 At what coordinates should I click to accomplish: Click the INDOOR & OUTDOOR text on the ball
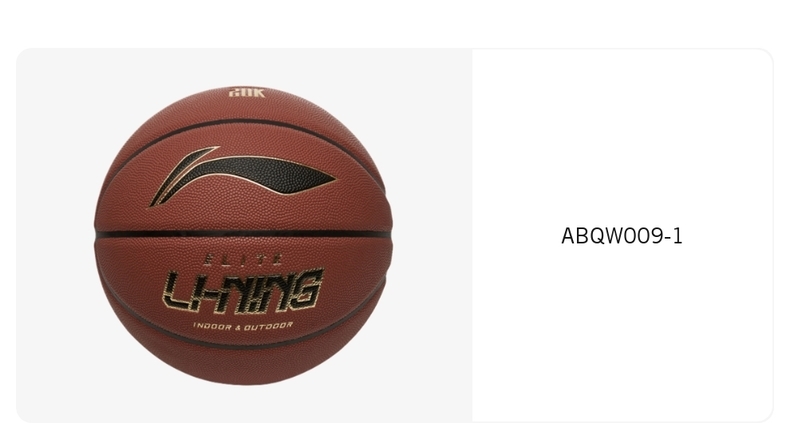pos(243,326)
